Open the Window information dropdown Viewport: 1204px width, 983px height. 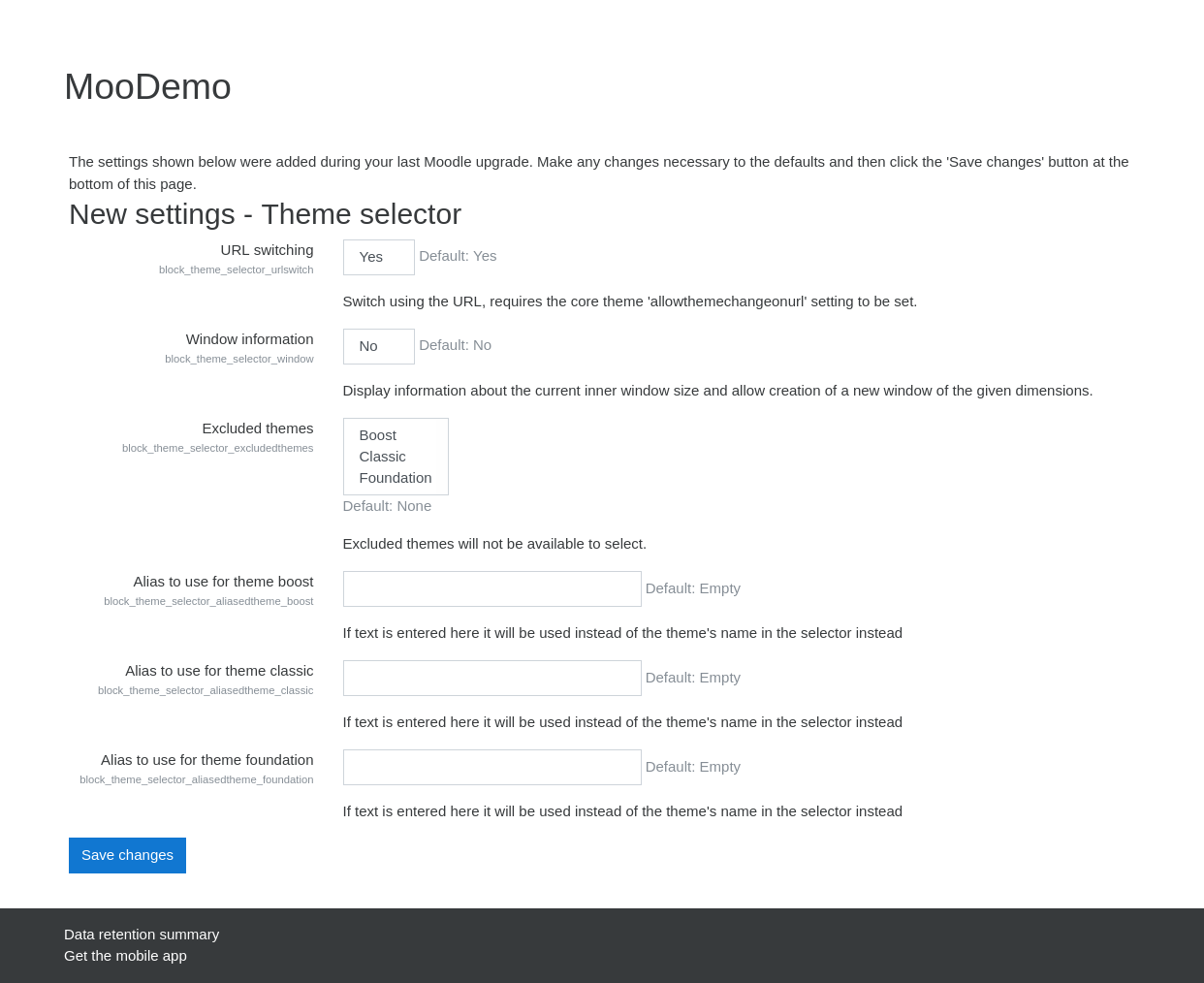pos(378,346)
